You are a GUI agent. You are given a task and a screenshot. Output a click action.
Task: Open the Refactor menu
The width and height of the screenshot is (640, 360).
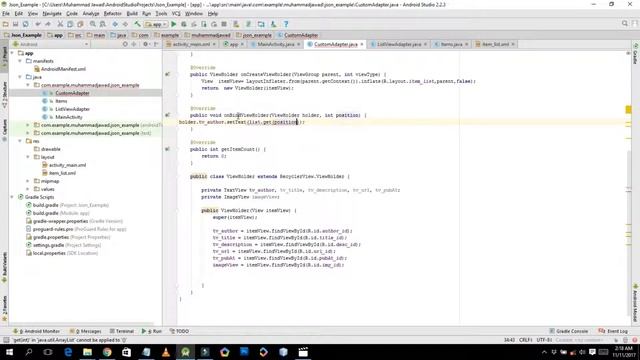[x=112, y=13]
